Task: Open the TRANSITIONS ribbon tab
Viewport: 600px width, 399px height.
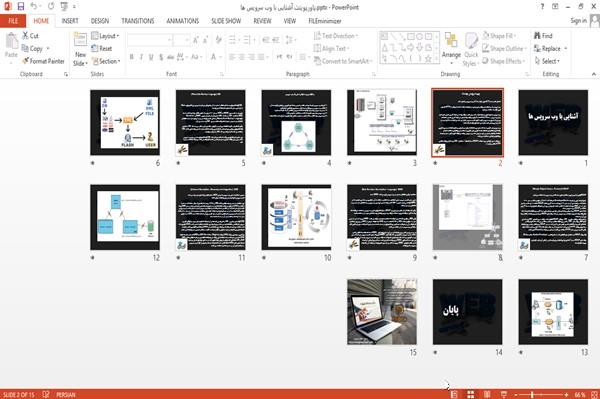Action: click(x=138, y=21)
